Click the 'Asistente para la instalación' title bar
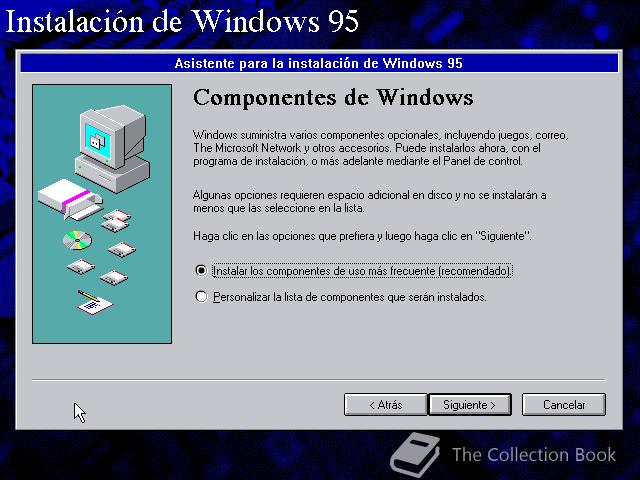640x480 pixels. pos(319,63)
